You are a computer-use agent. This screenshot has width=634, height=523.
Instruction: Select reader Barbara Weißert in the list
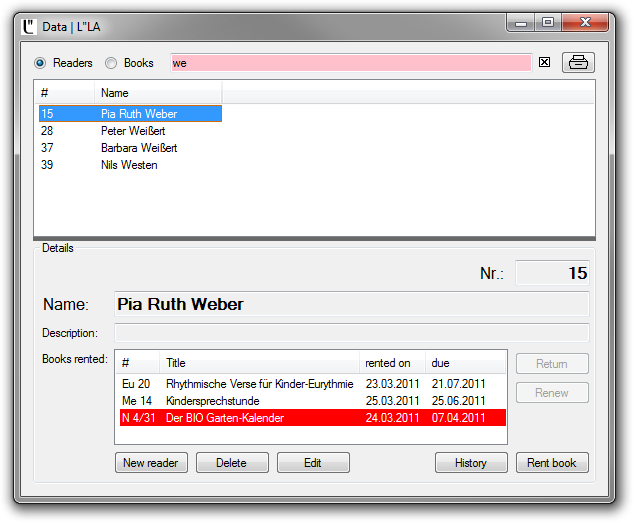tap(138, 148)
